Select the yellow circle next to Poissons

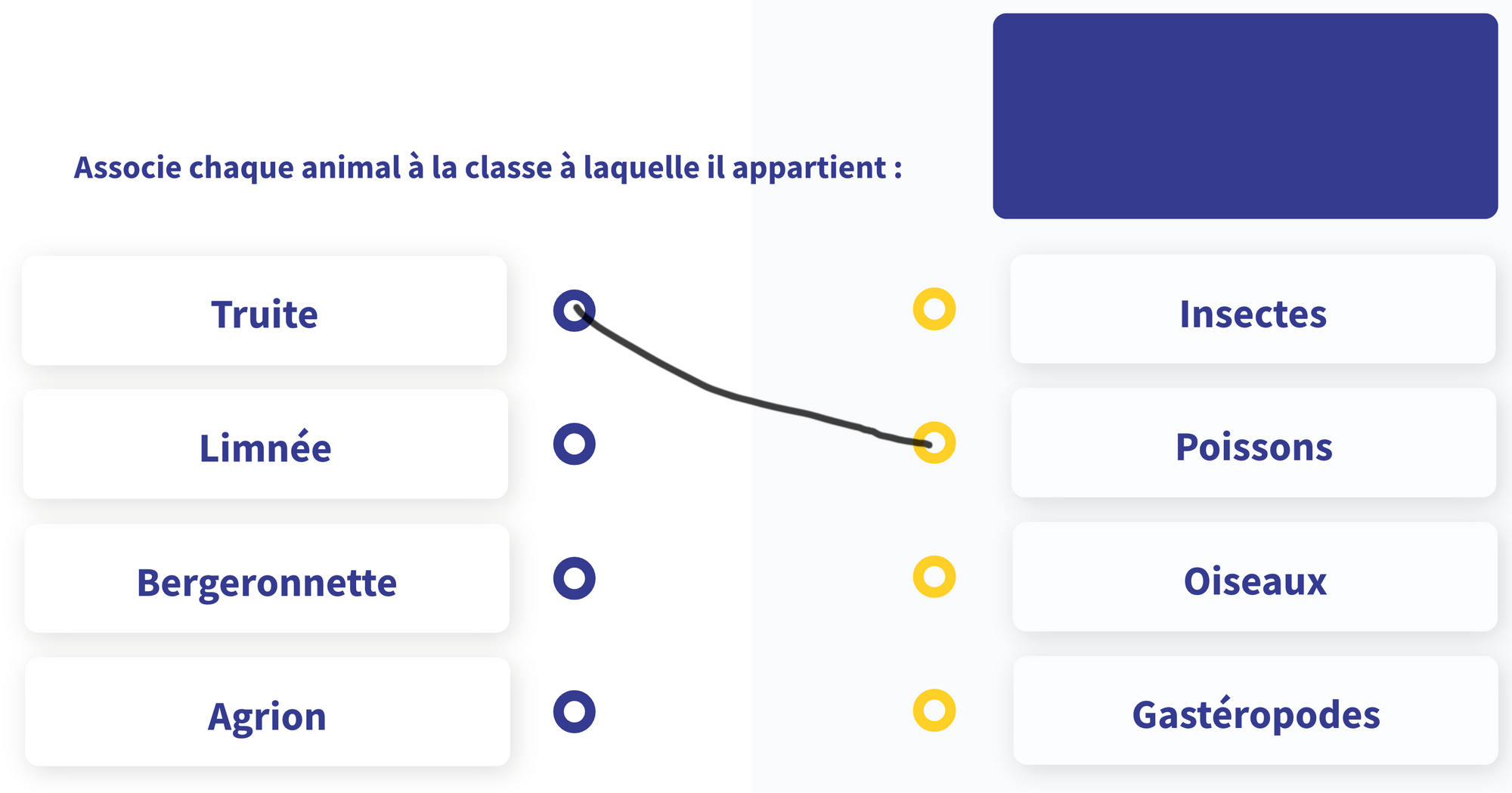(934, 442)
